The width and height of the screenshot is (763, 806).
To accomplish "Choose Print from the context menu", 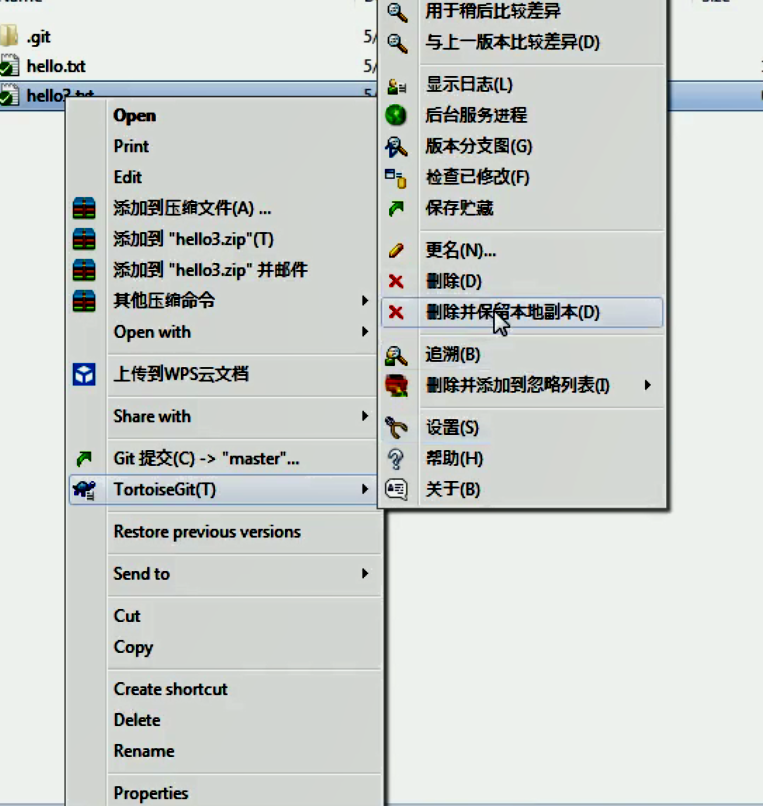I will [131, 146].
